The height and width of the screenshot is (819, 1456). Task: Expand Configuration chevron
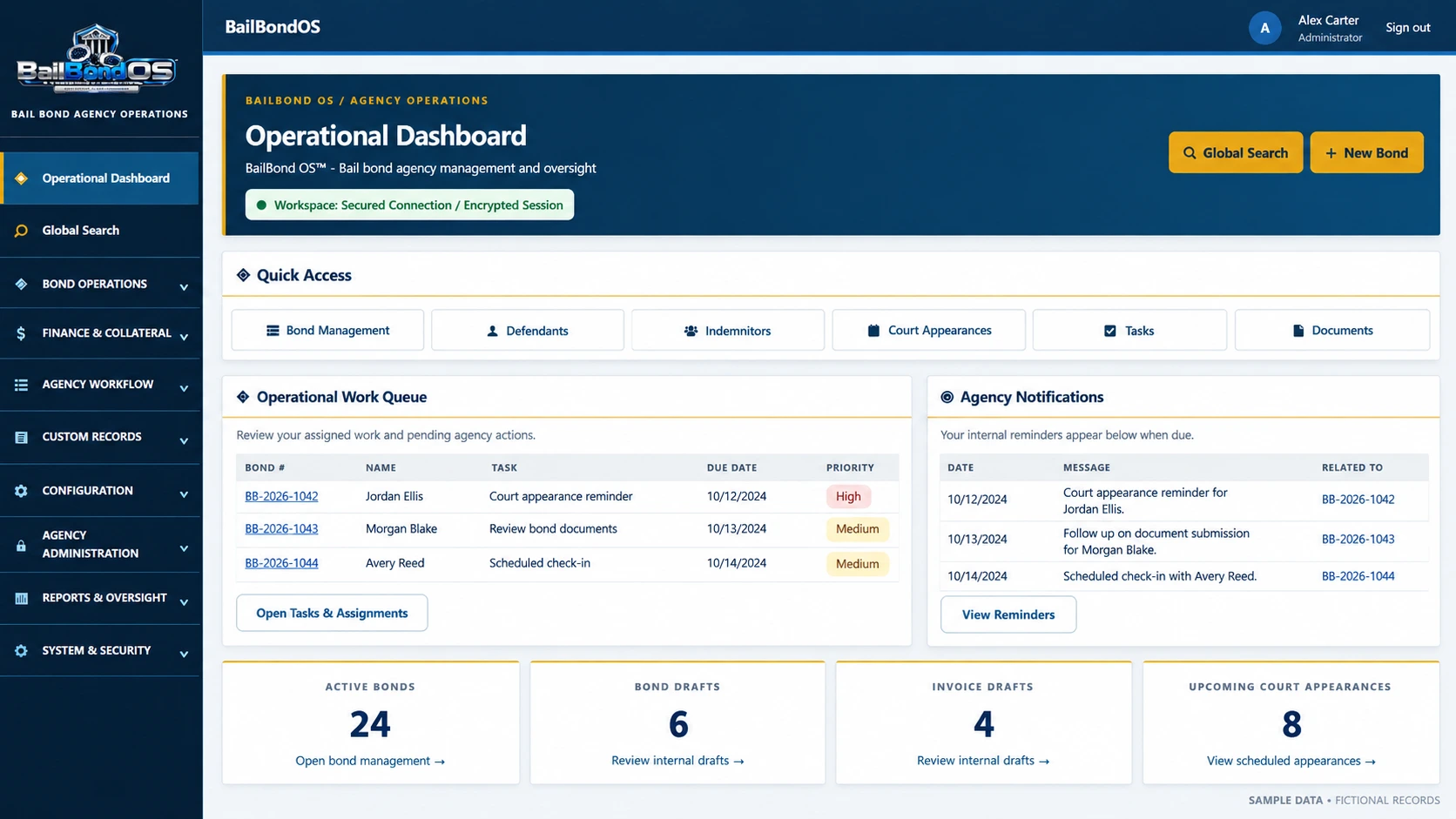[184, 493]
